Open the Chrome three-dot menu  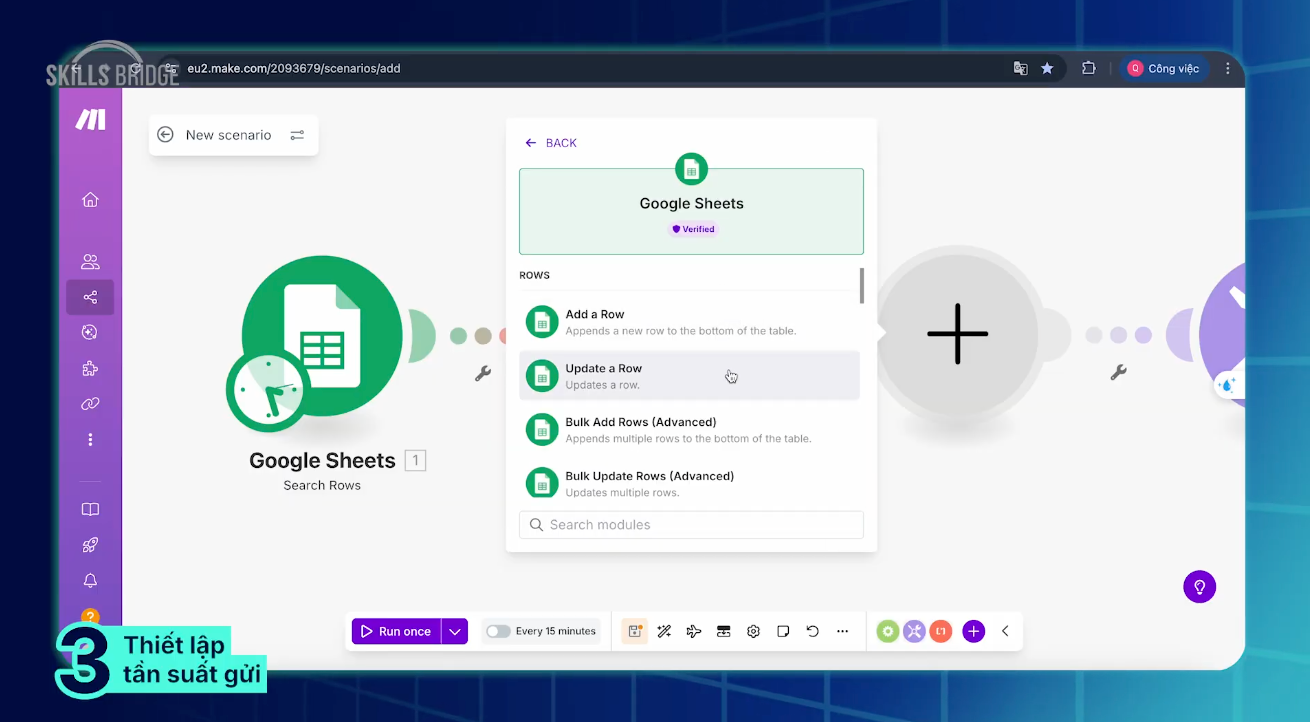click(1227, 69)
